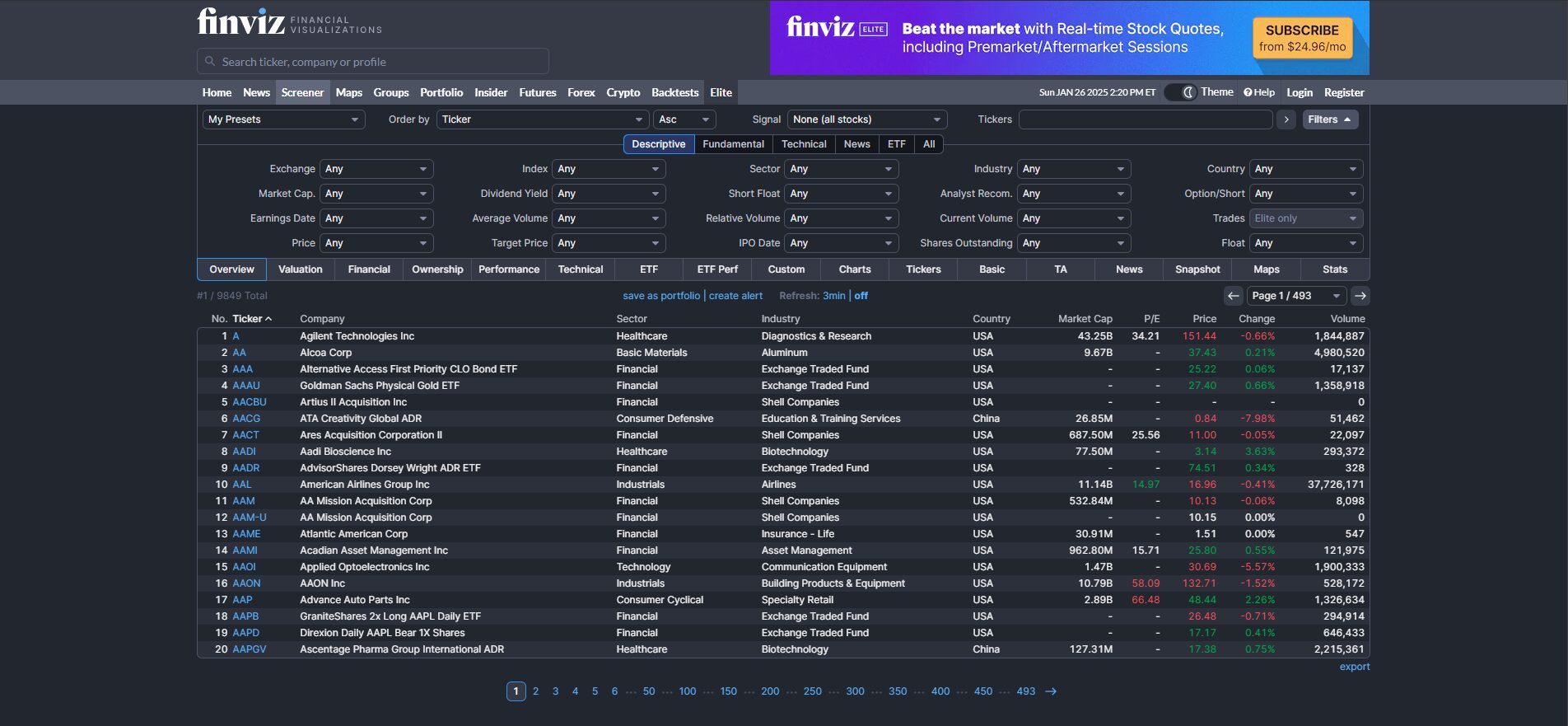This screenshot has height=726, width=1568.
Task: Open the Order by Ticker dropdown
Action: pyautogui.click(x=542, y=119)
